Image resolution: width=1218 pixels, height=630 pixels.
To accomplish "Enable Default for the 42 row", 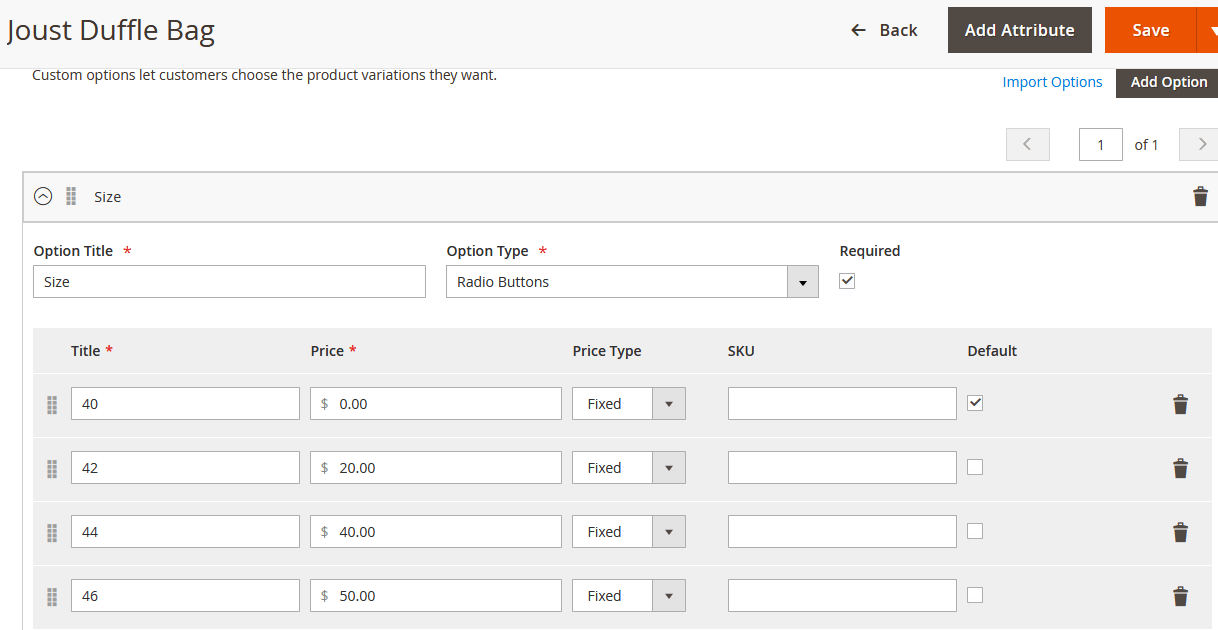I will click(975, 466).
